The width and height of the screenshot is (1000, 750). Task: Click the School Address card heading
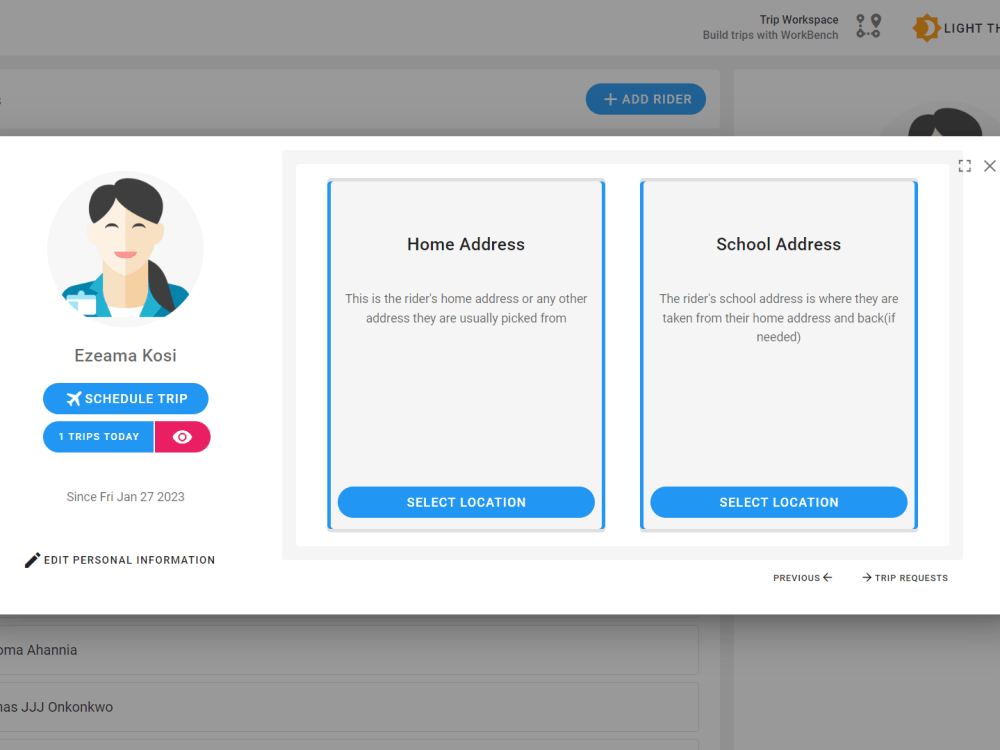779,244
